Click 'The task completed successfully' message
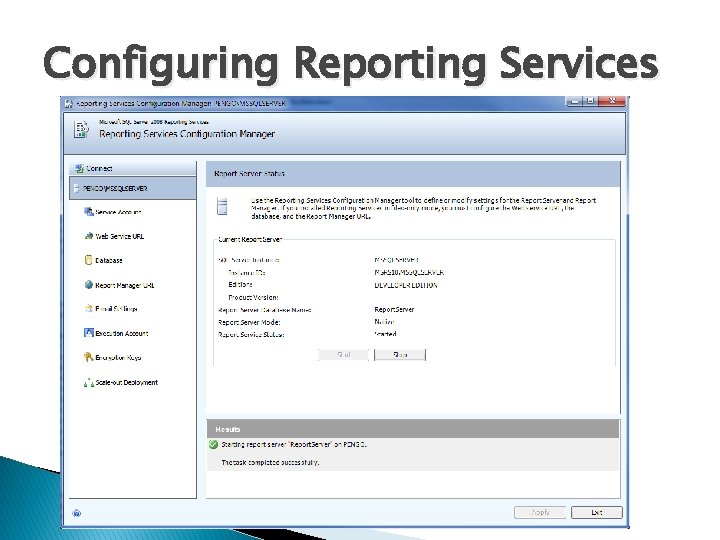720x540 pixels. (270, 462)
